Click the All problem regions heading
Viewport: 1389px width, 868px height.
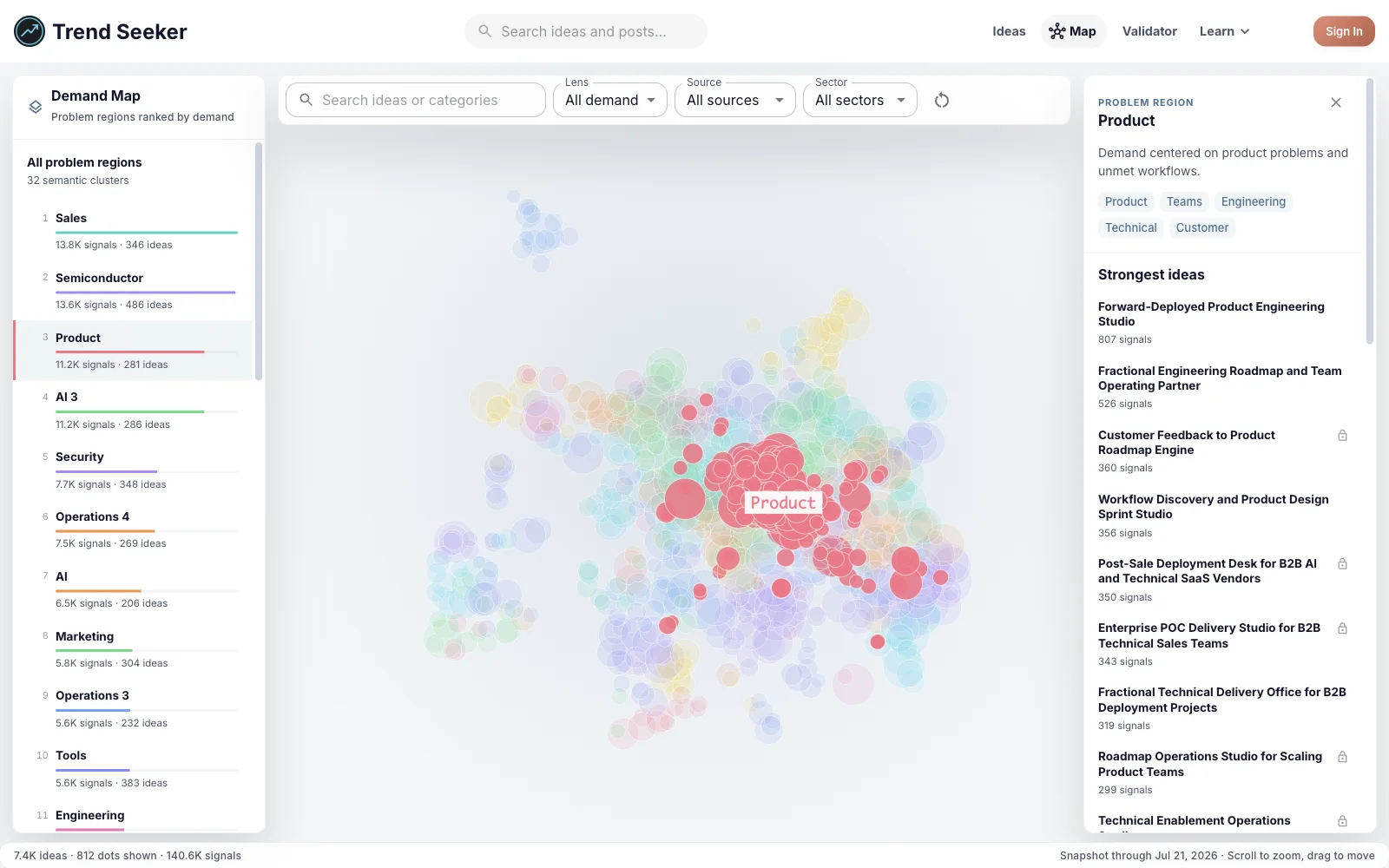pyautogui.click(x=84, y=162)
